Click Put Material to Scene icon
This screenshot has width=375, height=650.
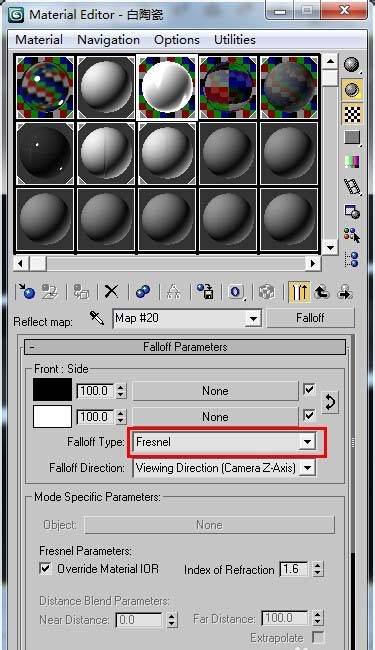click(49, 292)
